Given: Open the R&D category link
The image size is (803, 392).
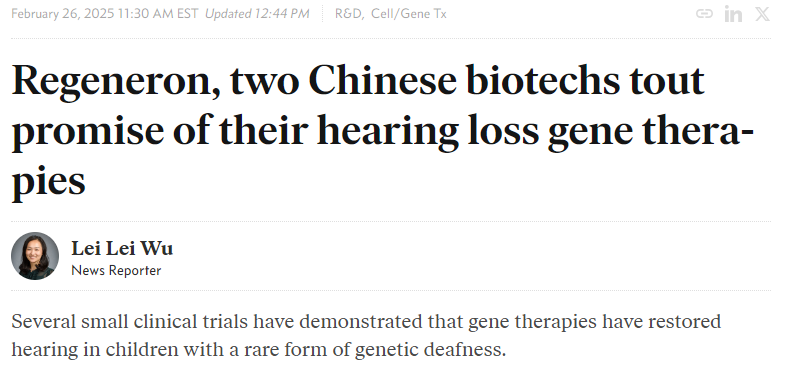Looking at the screenshot, I should point(349,14).
